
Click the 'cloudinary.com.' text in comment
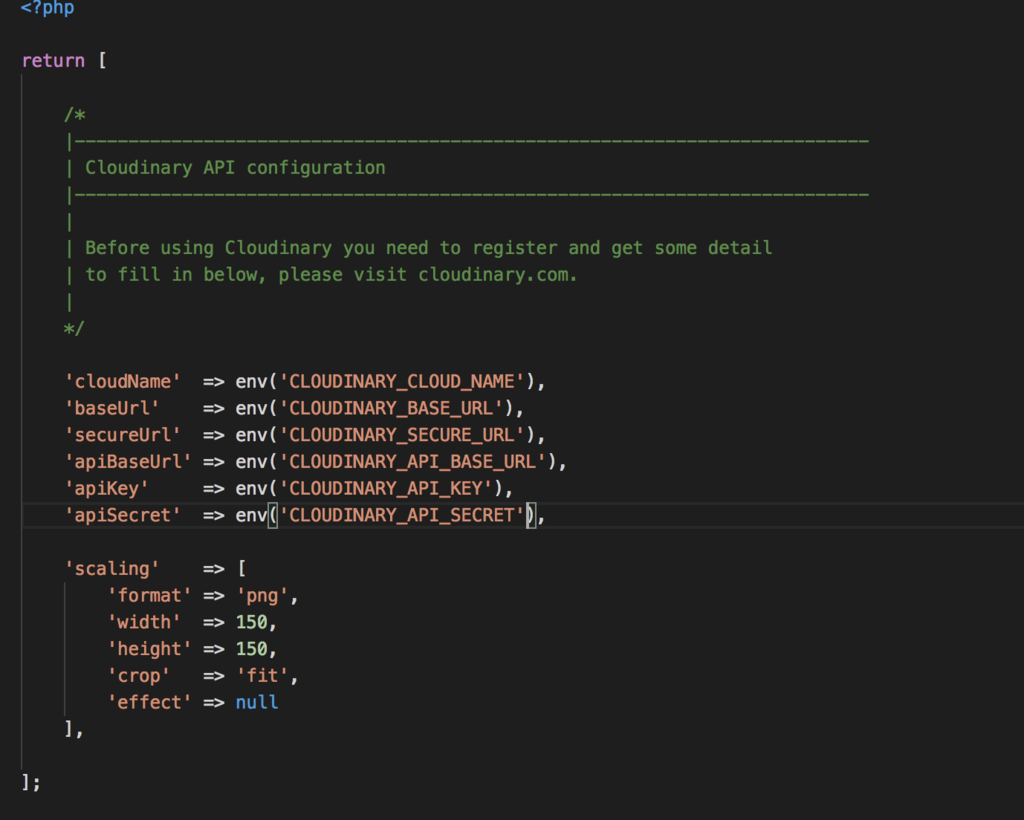(x=498, y=275)
